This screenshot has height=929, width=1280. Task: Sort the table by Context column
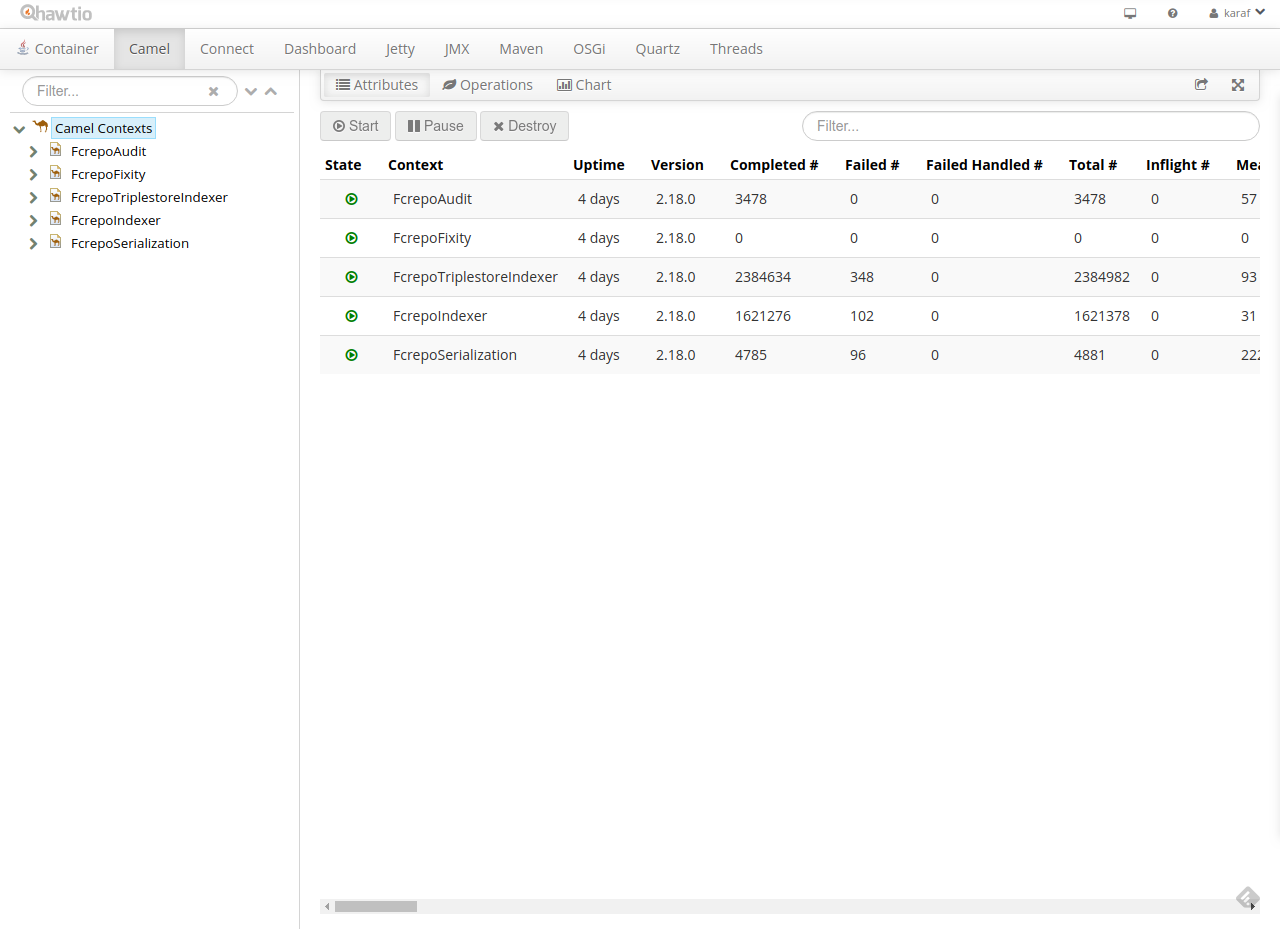click(415, 165)
